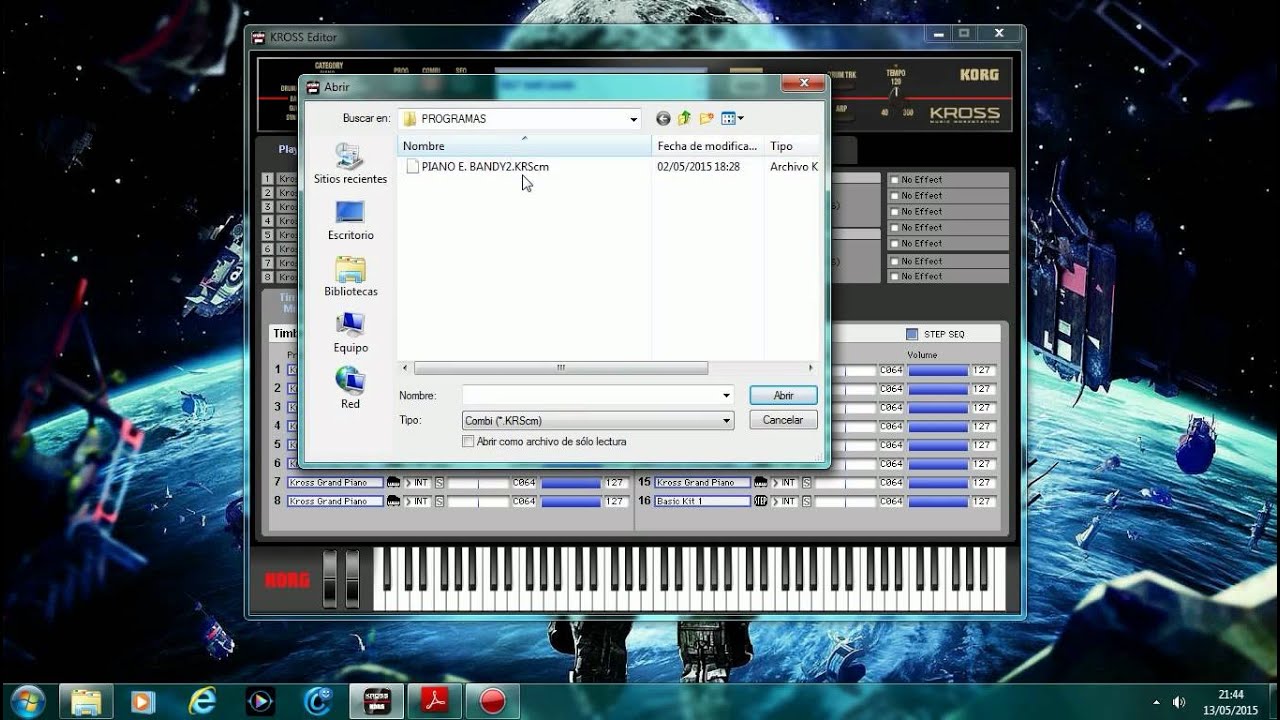The image size is (1280, 720).
Task: Click C064 pan value on timbre 7
Action: coord(524,483)
